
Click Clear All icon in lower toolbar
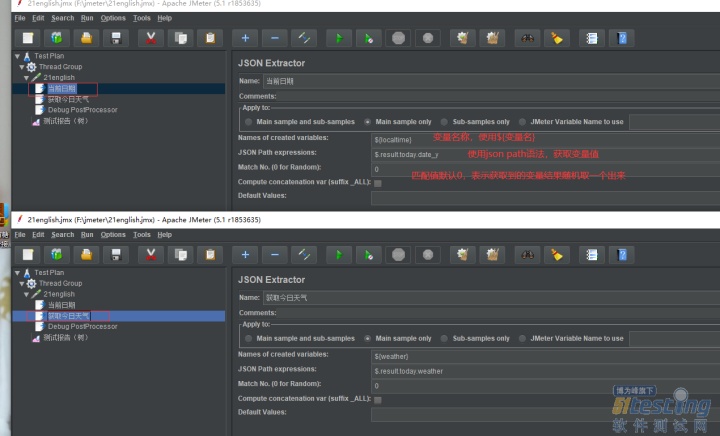pyautogui.click(x=492, y=255)
